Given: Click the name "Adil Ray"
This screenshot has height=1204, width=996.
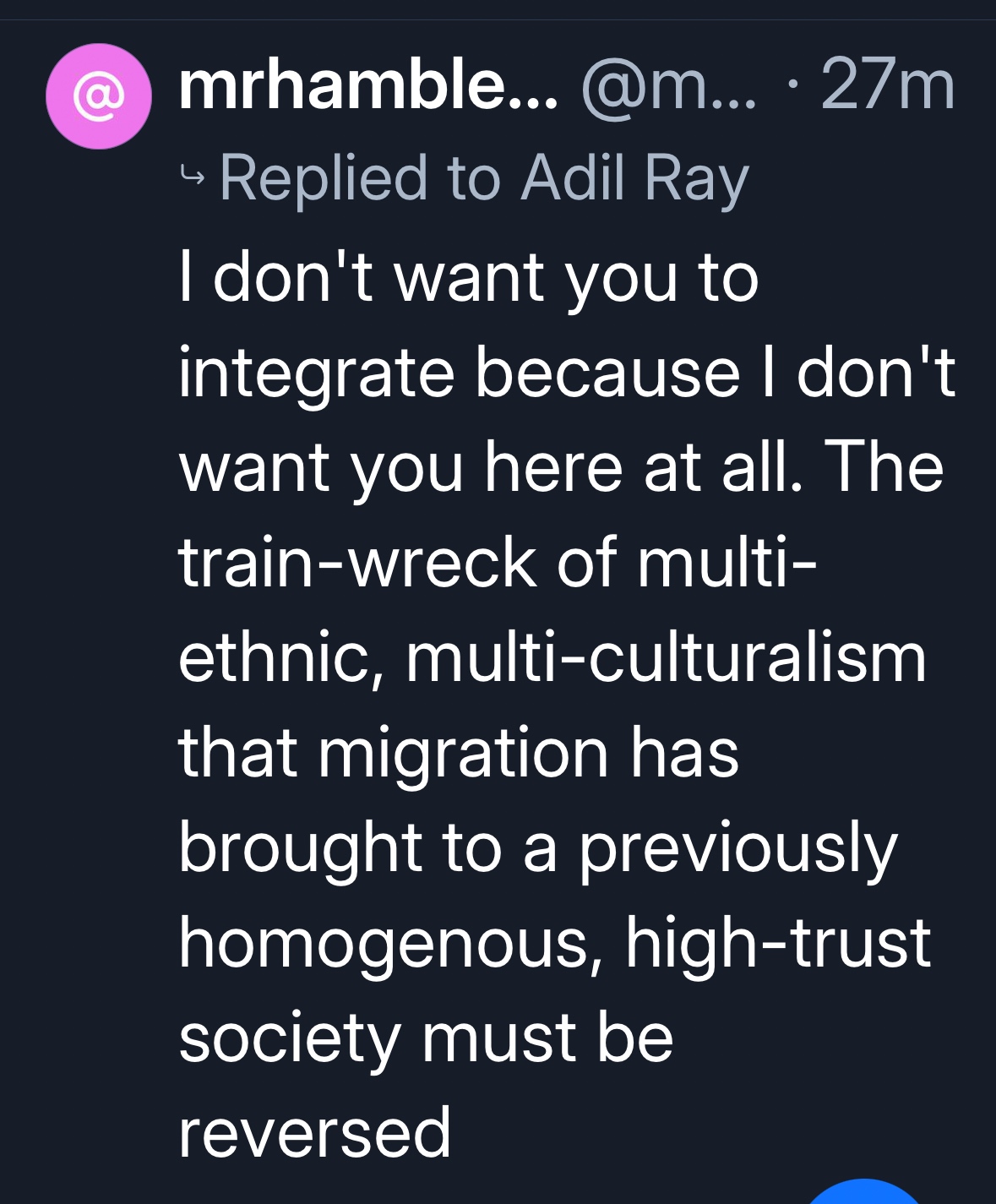Looking at the screenshot, I should pyautogui.click(x=634, y=178).
